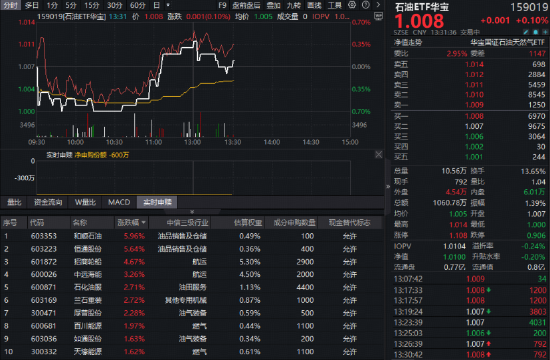Select row 300332 天壕能源
Image resolution: width=550 pixels, height=360 pixels.
click(x=192, y=352)
